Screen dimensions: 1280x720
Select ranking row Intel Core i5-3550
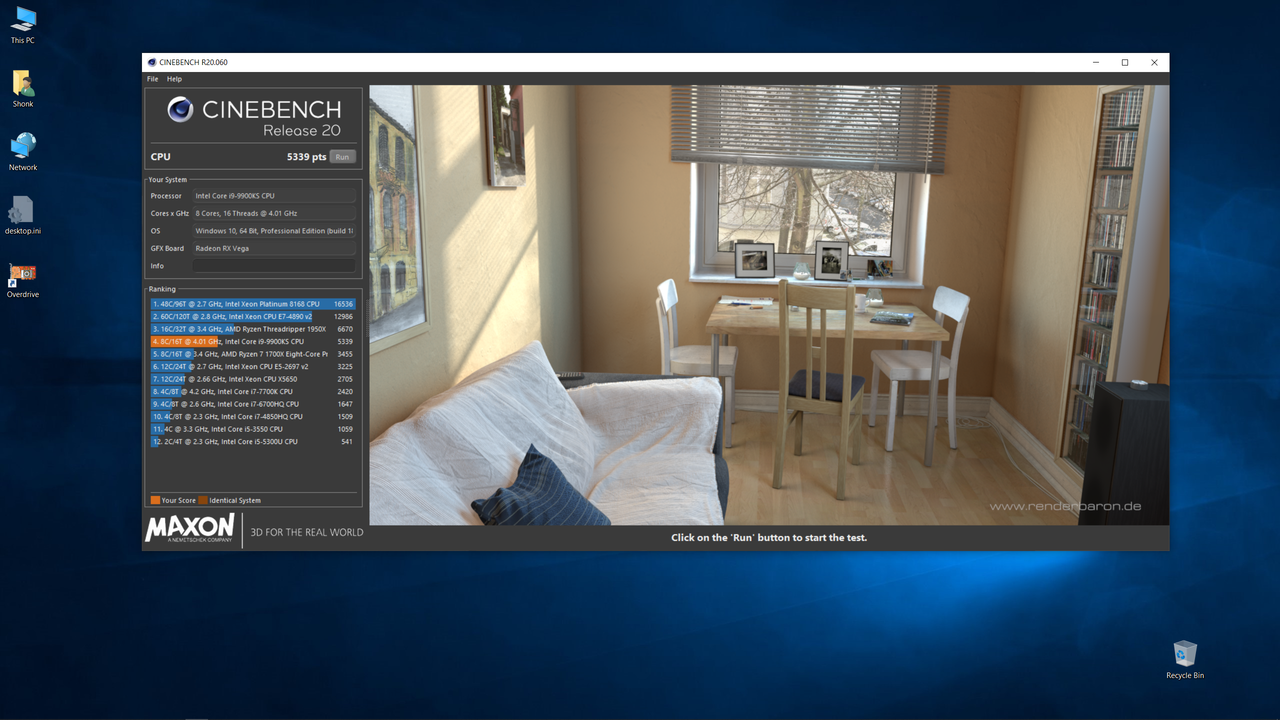[x=253, y=429]
